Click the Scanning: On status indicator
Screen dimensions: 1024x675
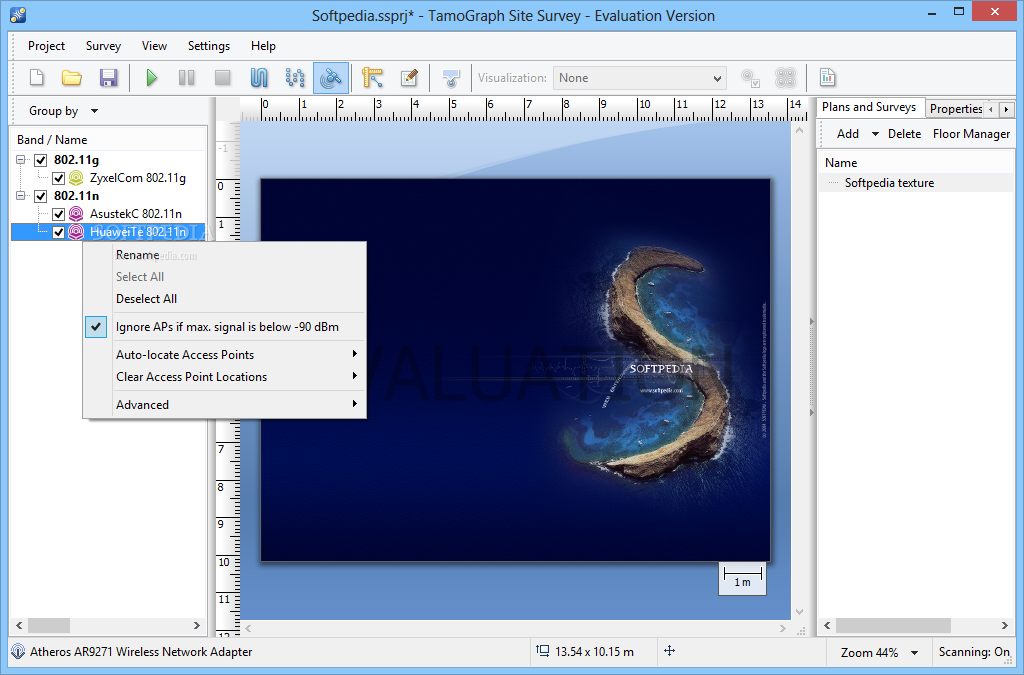point(974,651)
